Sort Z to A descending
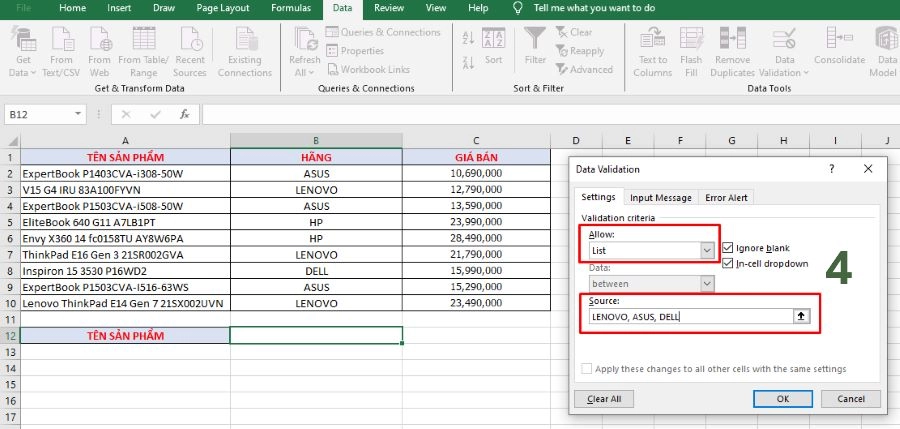Screen dimensions: 900x429 tap(468, 61)
